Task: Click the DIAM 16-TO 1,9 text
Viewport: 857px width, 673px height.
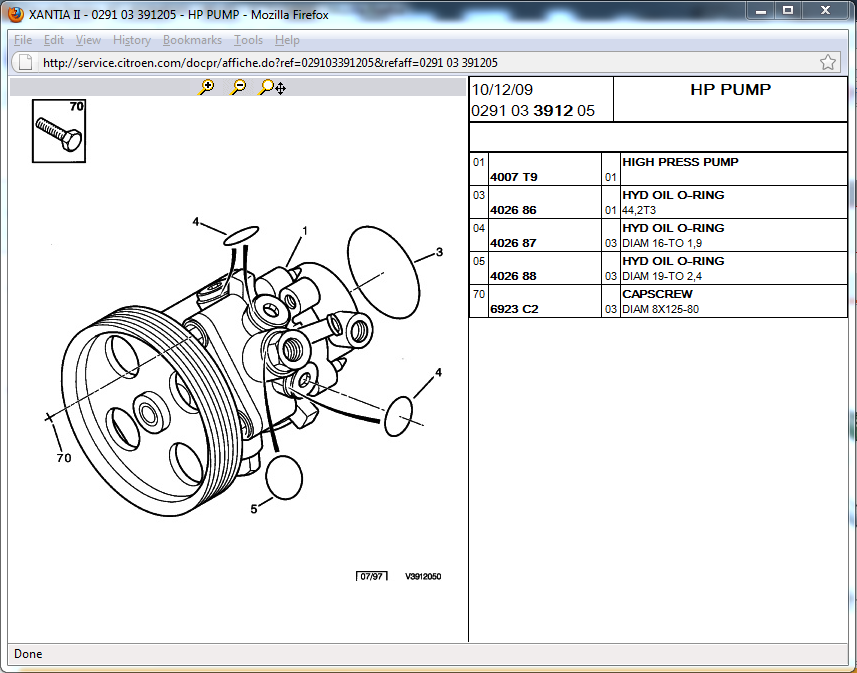Action: click(662, 243)
